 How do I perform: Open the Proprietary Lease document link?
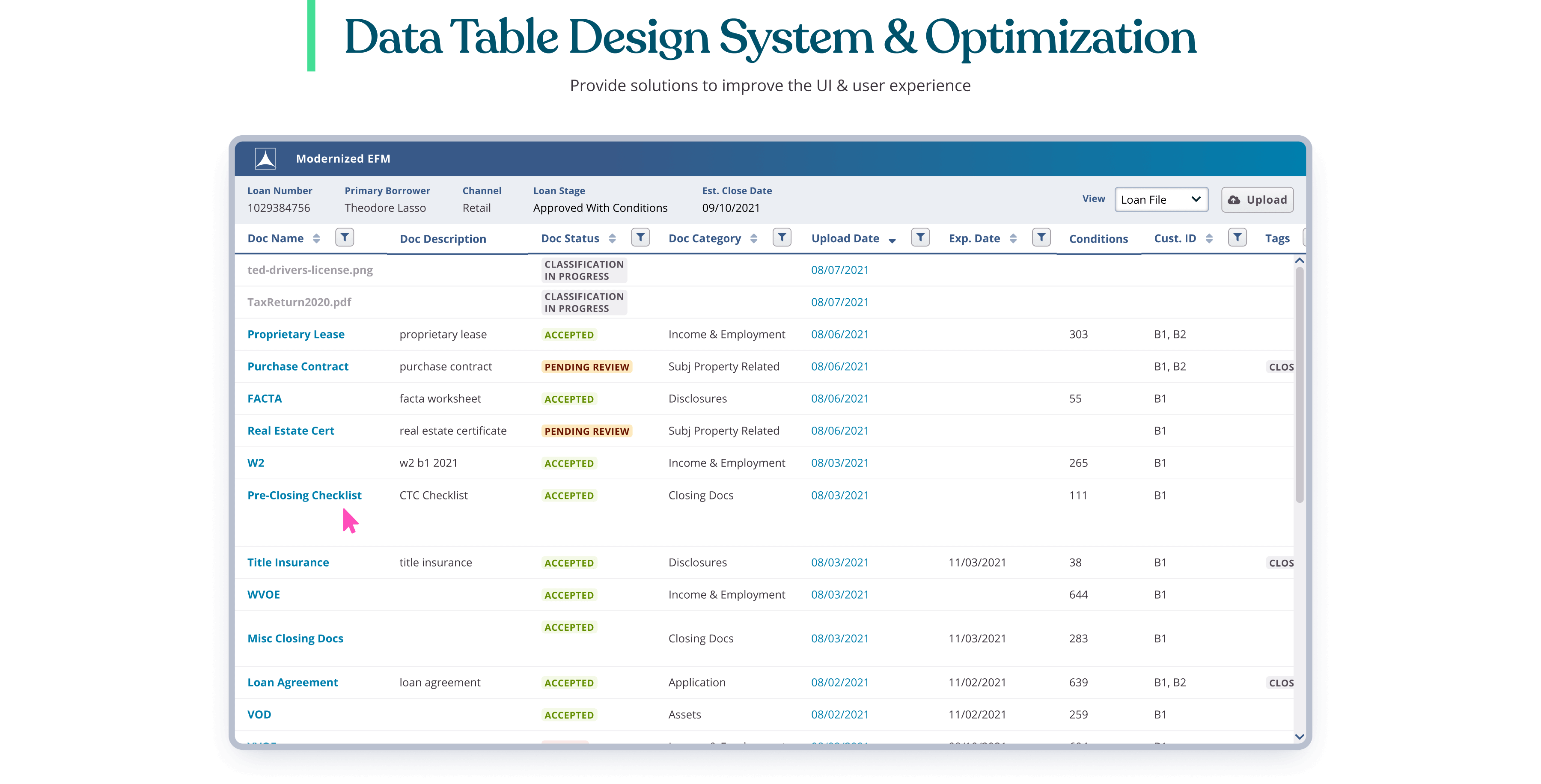click(x=295, y=334)
